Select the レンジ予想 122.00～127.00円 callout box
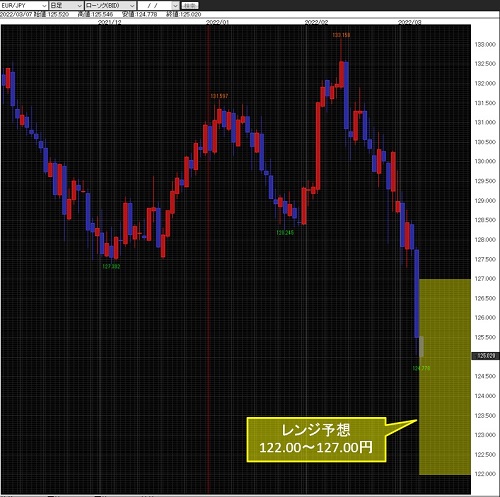 [x=316, y=439]
